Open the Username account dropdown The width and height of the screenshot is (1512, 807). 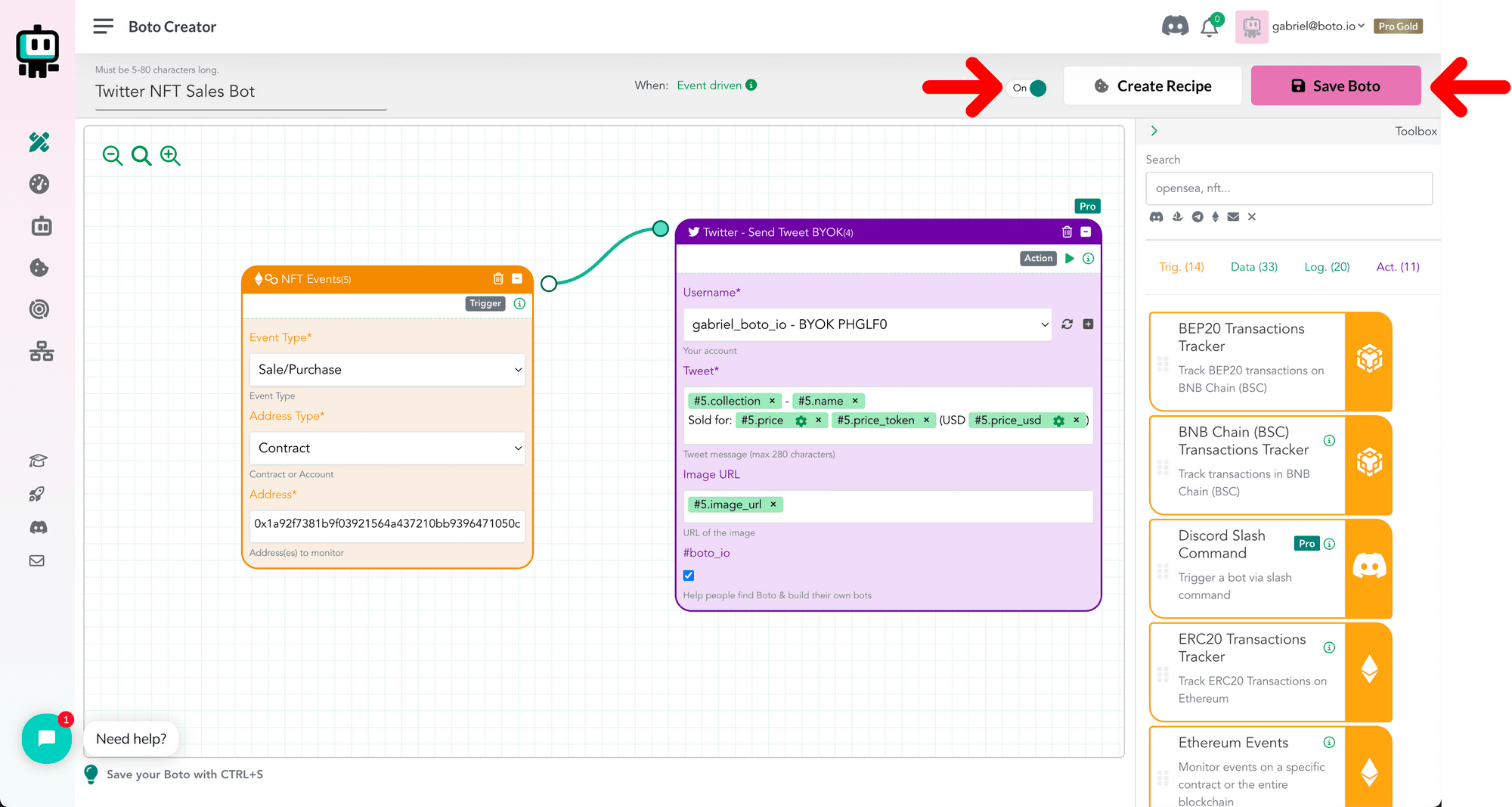point(868,324)
